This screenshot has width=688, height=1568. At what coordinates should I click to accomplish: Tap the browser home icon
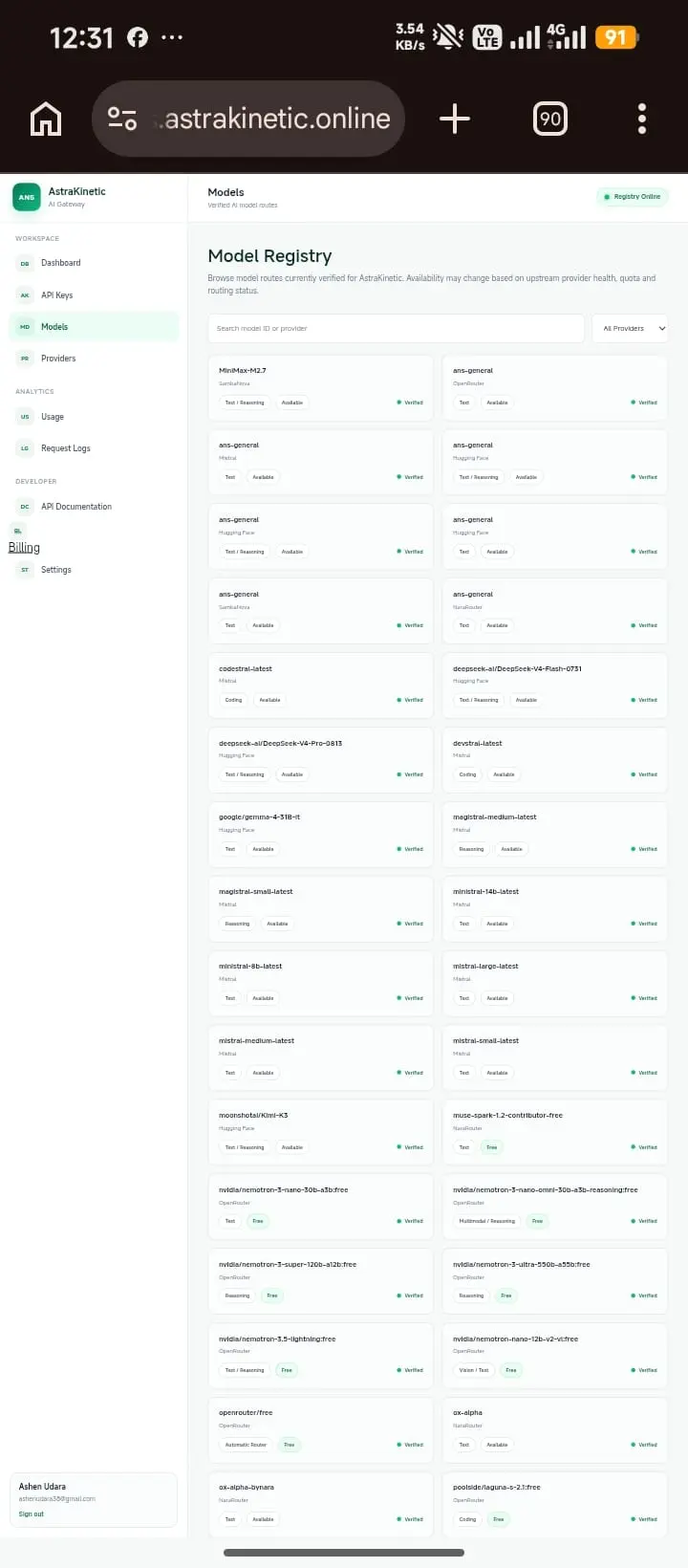46,119
